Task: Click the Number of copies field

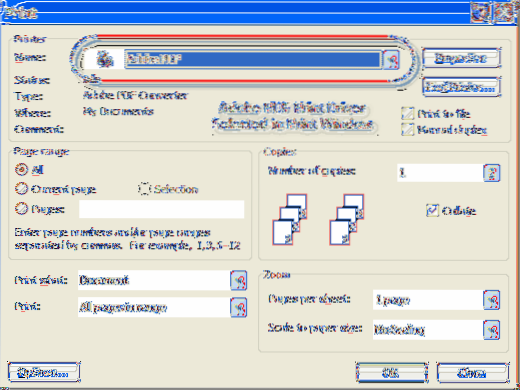Action: (x=440, y=173)
